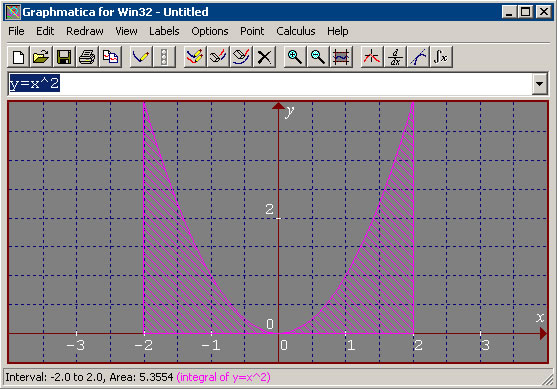Click the Draw Tangent line icon
Image resolution: width=557 pixels, height=389 pixels.
pos(418,57)
